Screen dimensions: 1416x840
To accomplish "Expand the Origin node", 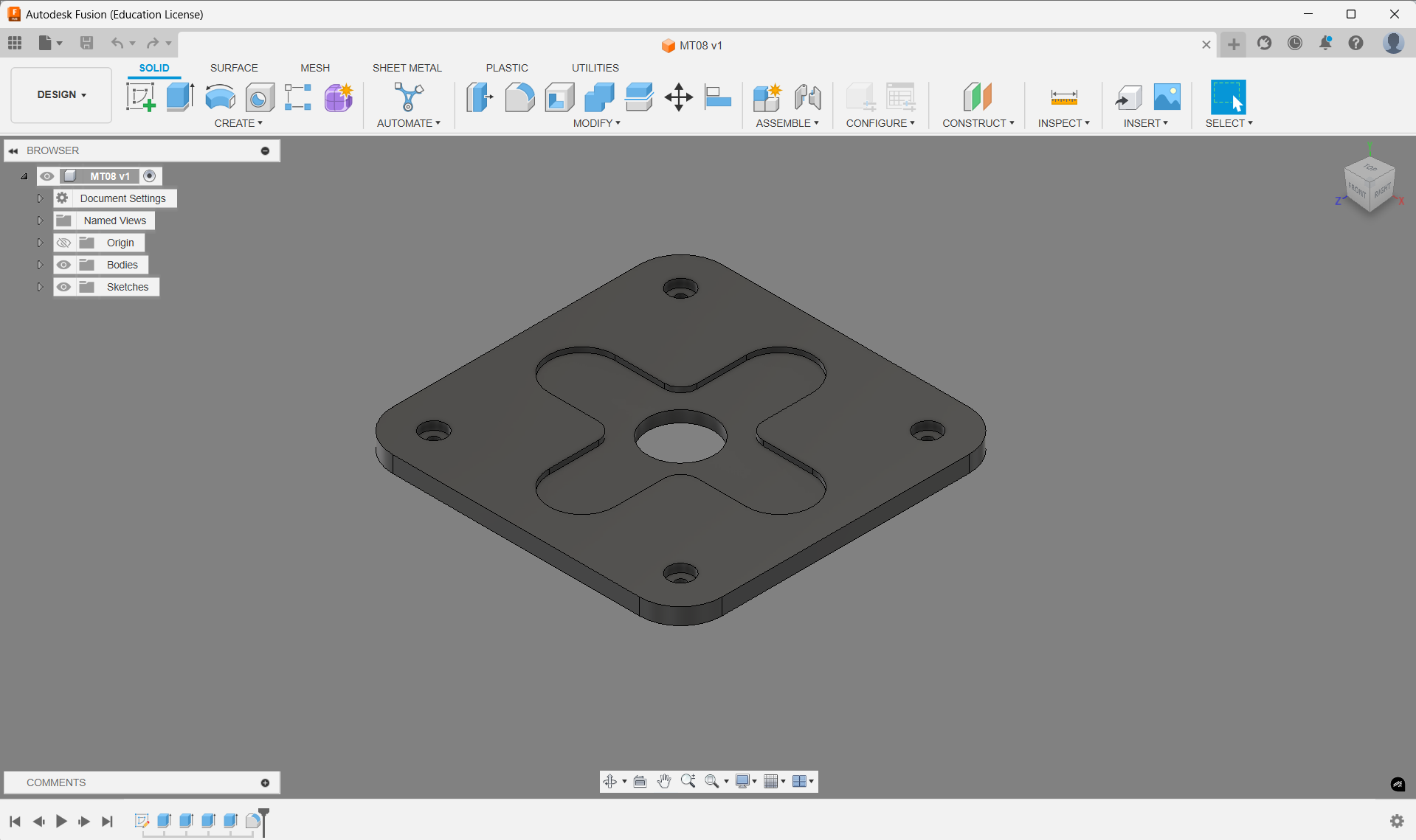I will point(41,243).
